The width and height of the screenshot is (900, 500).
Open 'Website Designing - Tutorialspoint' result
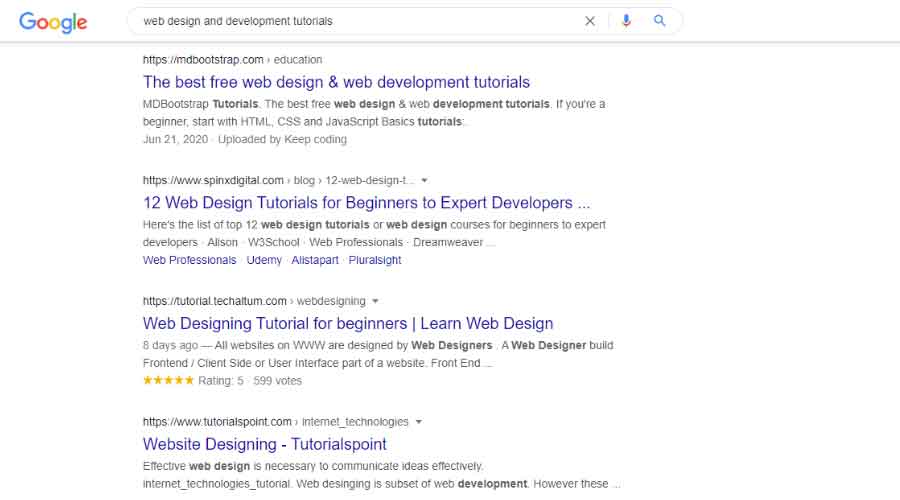click(265, 444)
